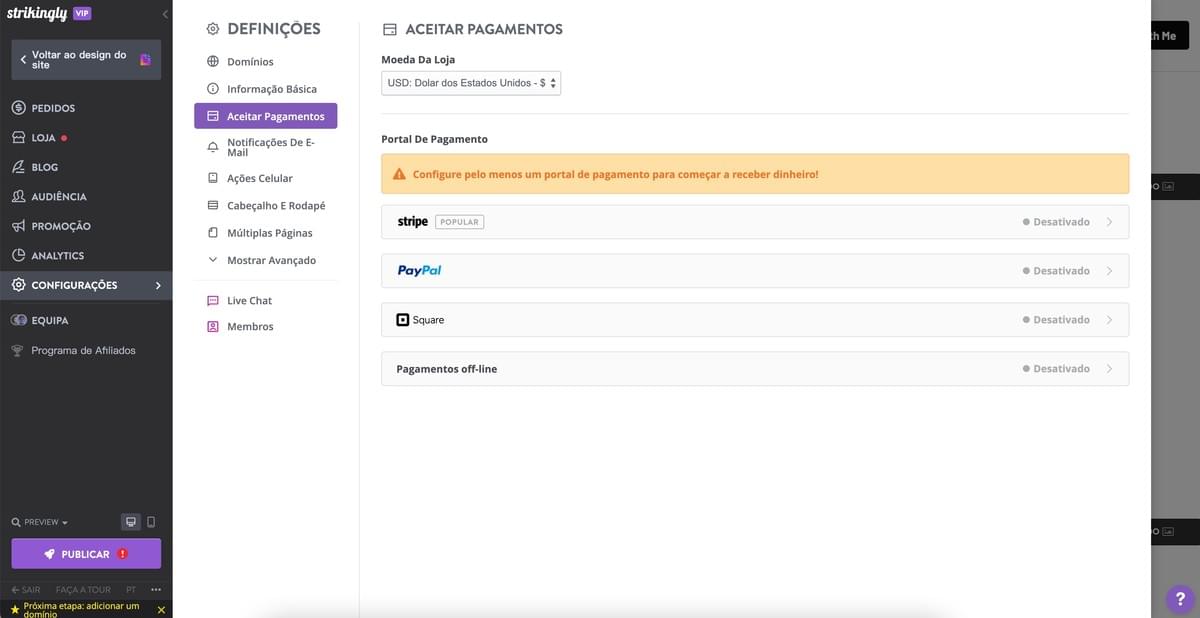Select the Pedidos icon in the sidebar
The width and height of the screenshot is (1200, 618).
click(18, 107)
